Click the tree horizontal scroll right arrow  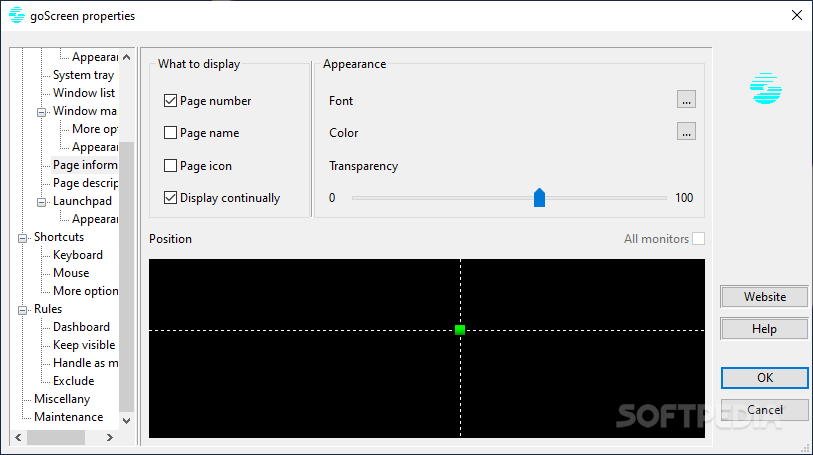[x=109, y=437]
